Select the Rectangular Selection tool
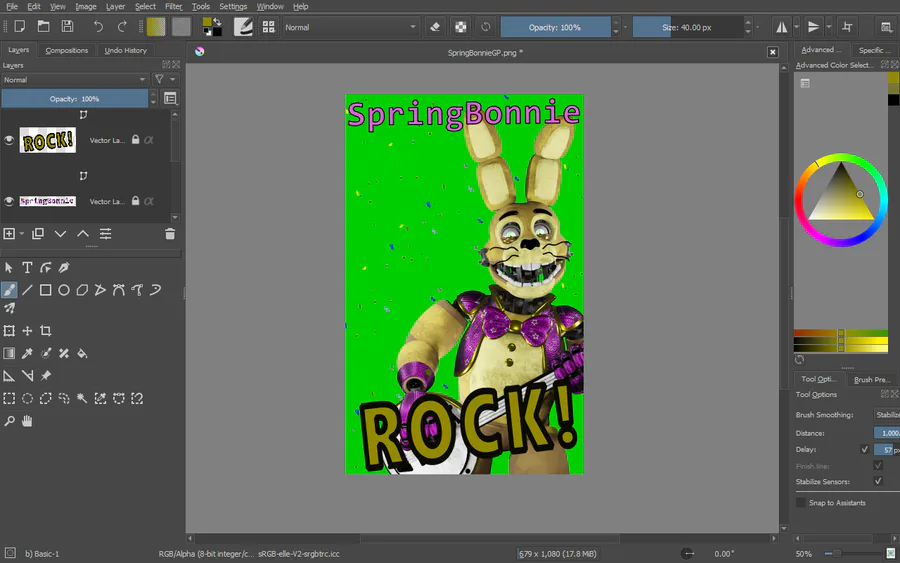900x563 pixels. [9, 398]
